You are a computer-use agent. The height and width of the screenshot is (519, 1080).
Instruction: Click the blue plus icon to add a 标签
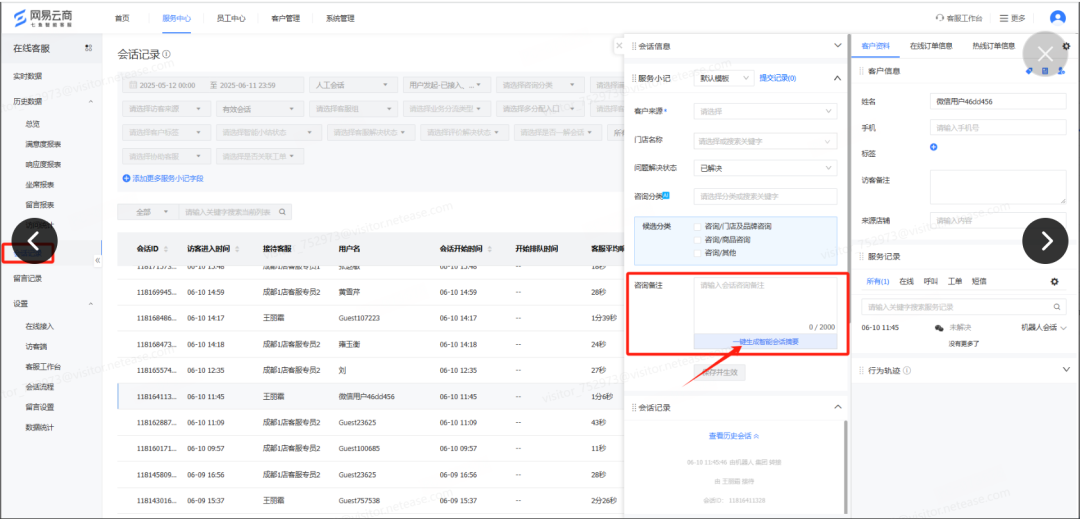click(x=934, y=147)
